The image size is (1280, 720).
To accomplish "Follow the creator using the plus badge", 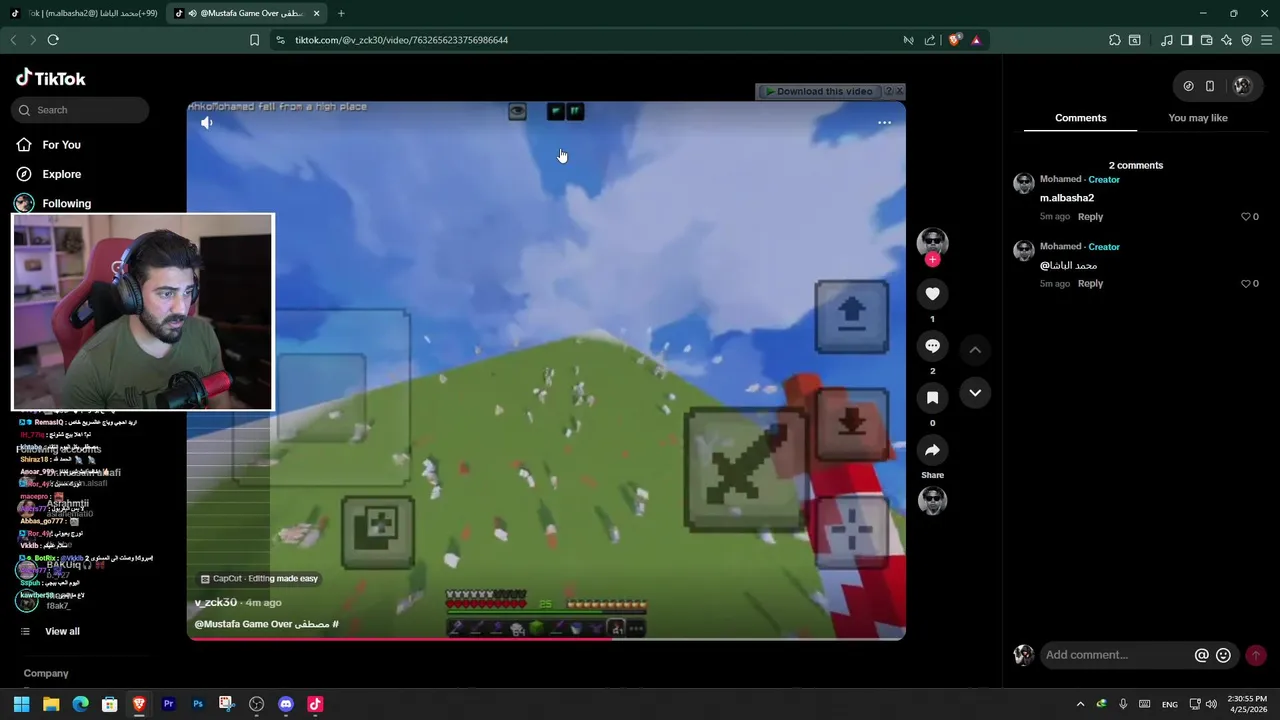I will point(932,260).
